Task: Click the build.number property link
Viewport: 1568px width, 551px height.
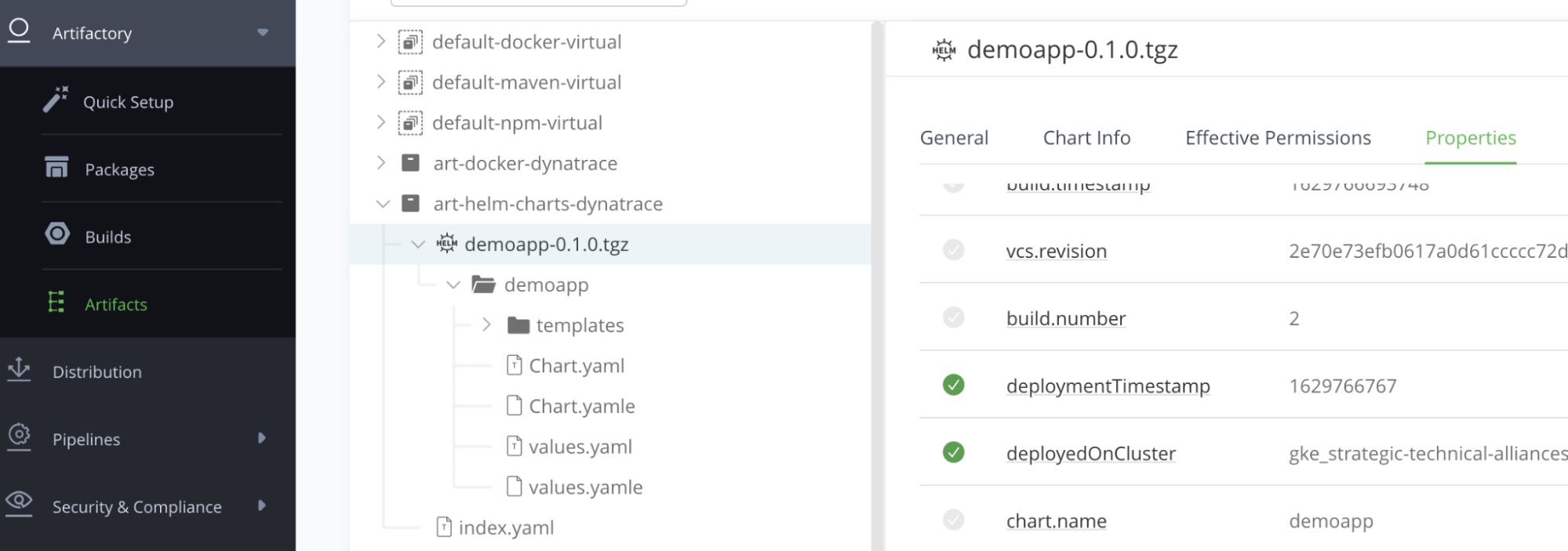Action: [1065, 318]
